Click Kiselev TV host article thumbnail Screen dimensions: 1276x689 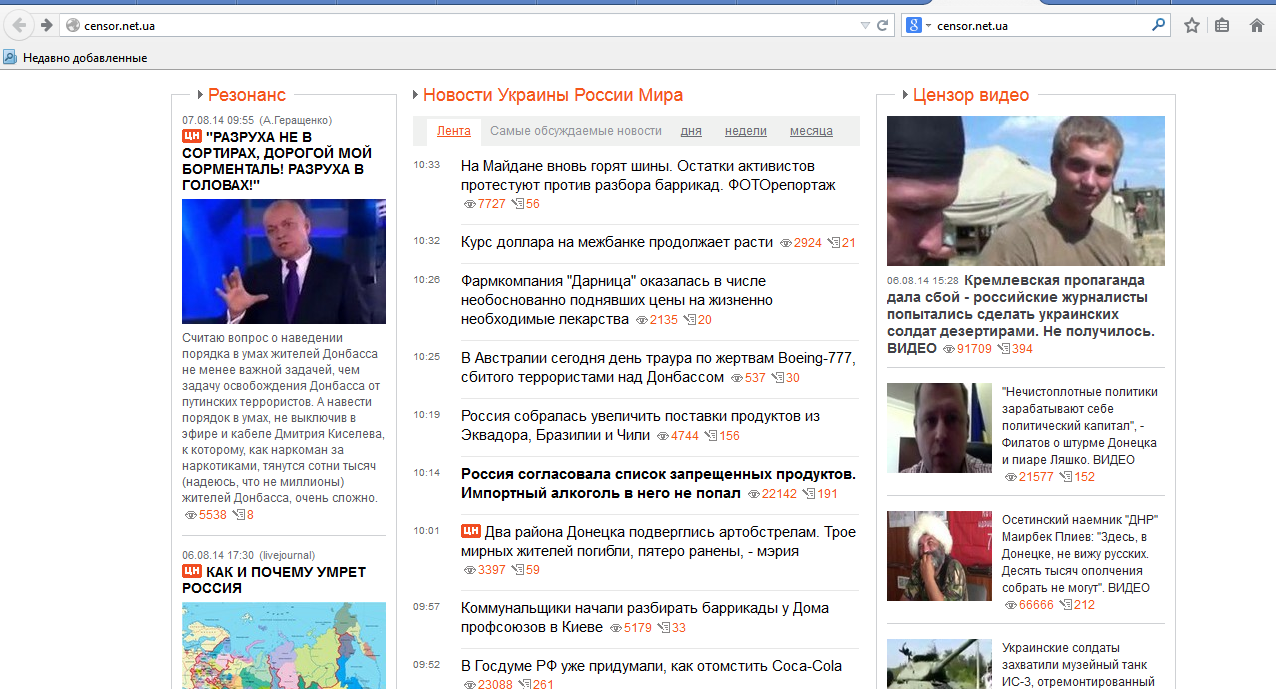[x=284, y=261]
